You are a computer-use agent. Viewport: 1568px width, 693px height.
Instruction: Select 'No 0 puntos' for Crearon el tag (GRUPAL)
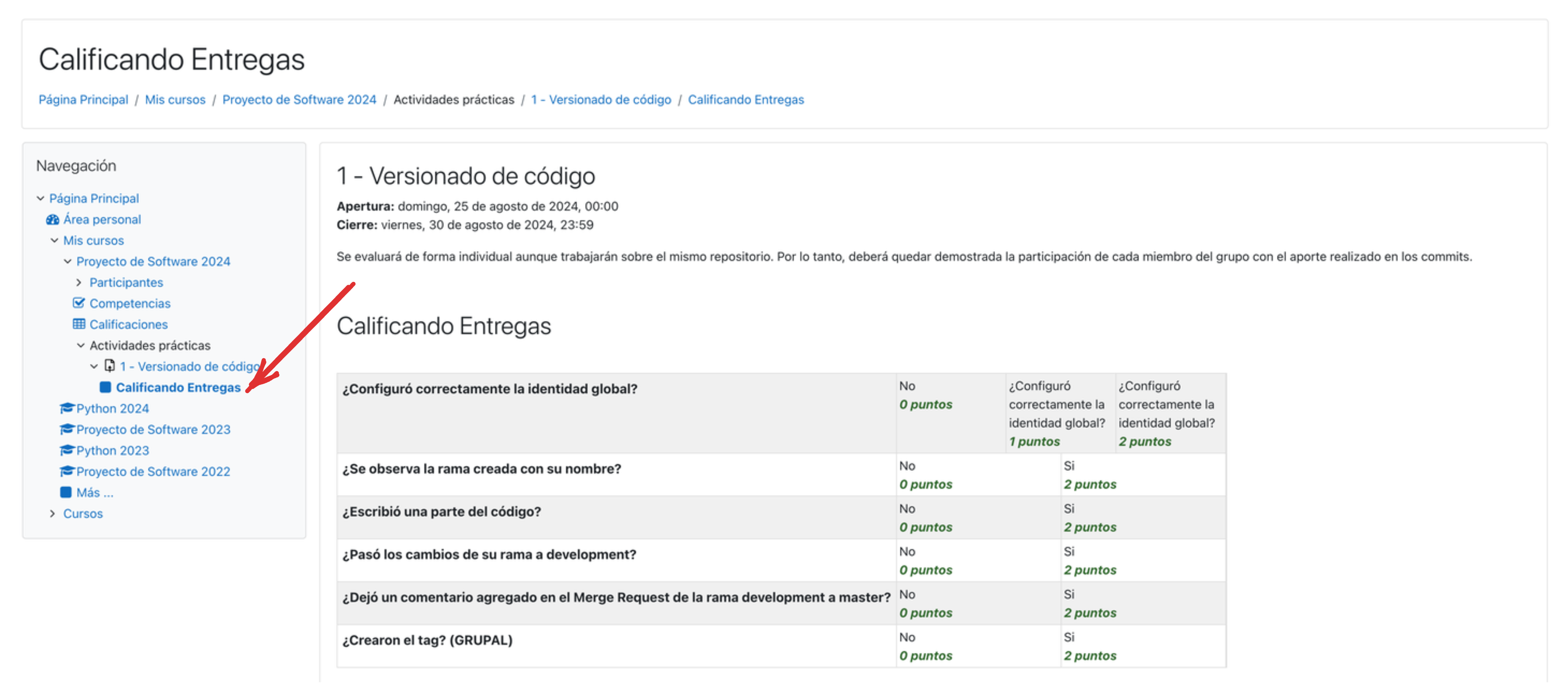(978, 646)
